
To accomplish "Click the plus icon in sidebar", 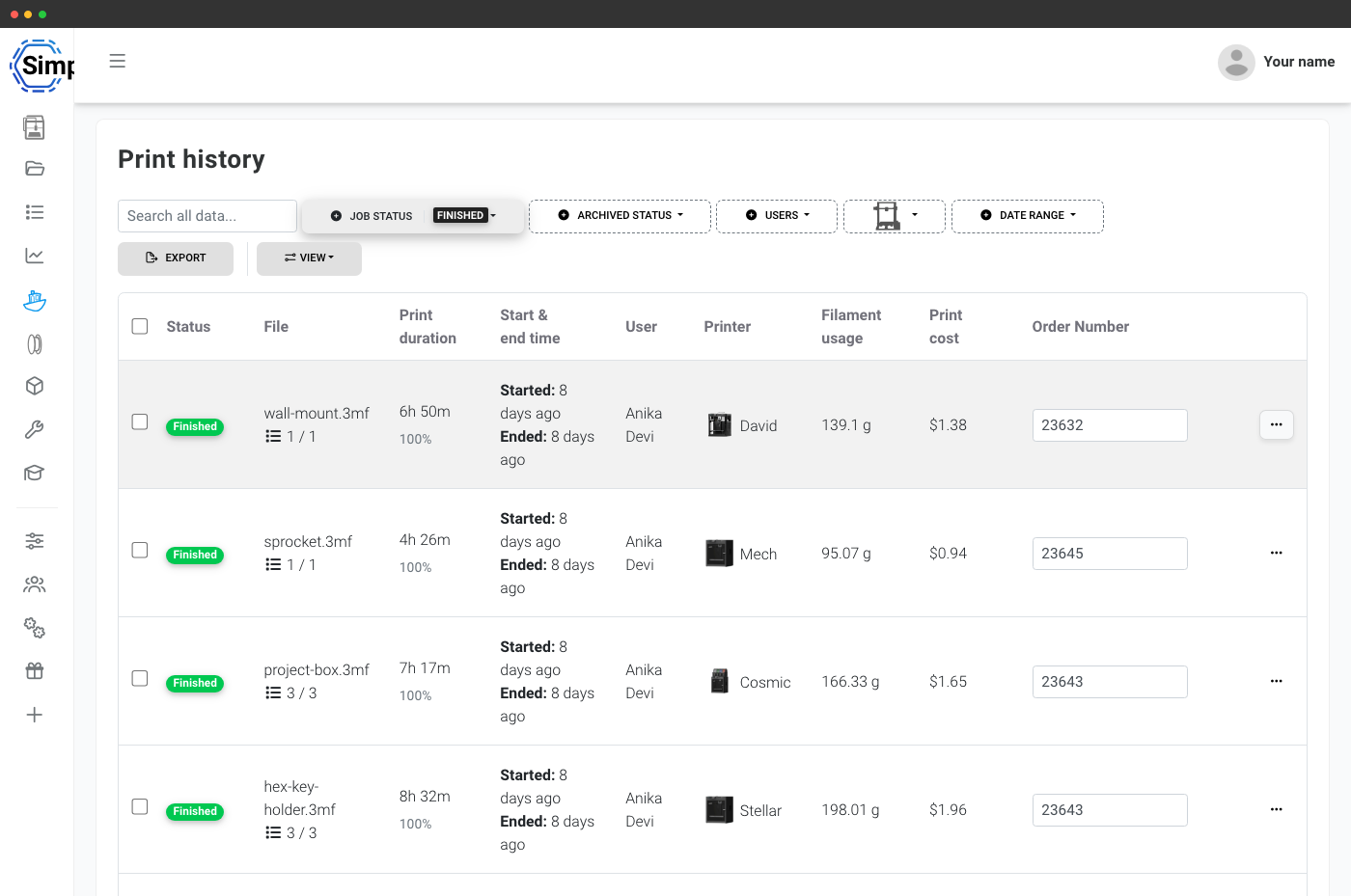I will [35, 715].
